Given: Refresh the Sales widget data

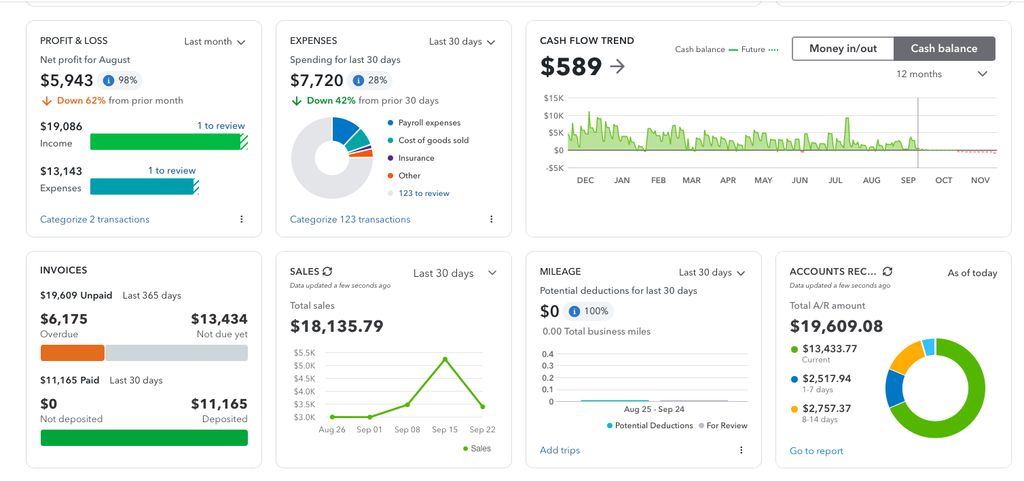Looking at the screenshot, I should [x=327, y=271].
